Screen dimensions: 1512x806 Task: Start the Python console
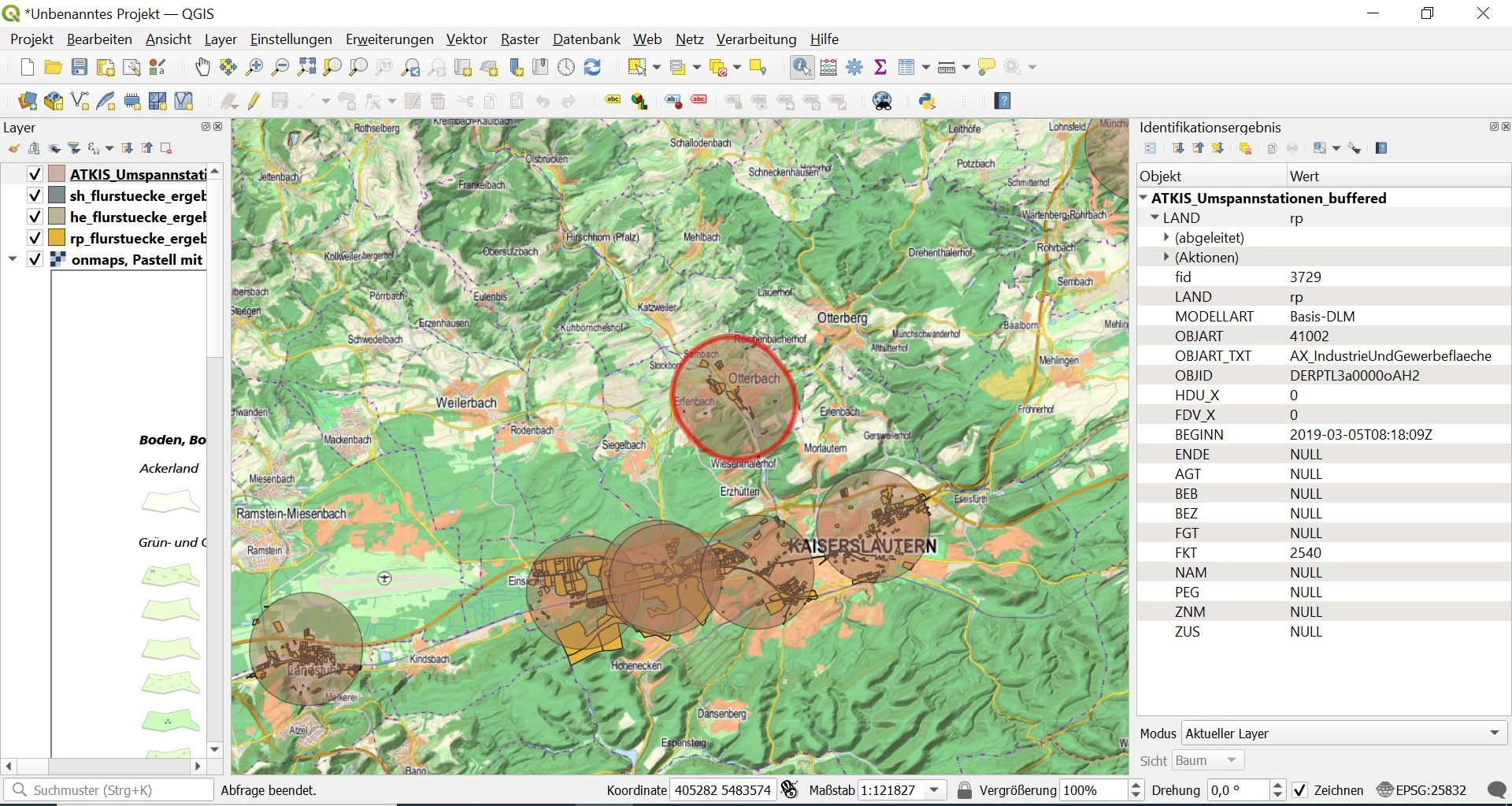pos(928,101)
